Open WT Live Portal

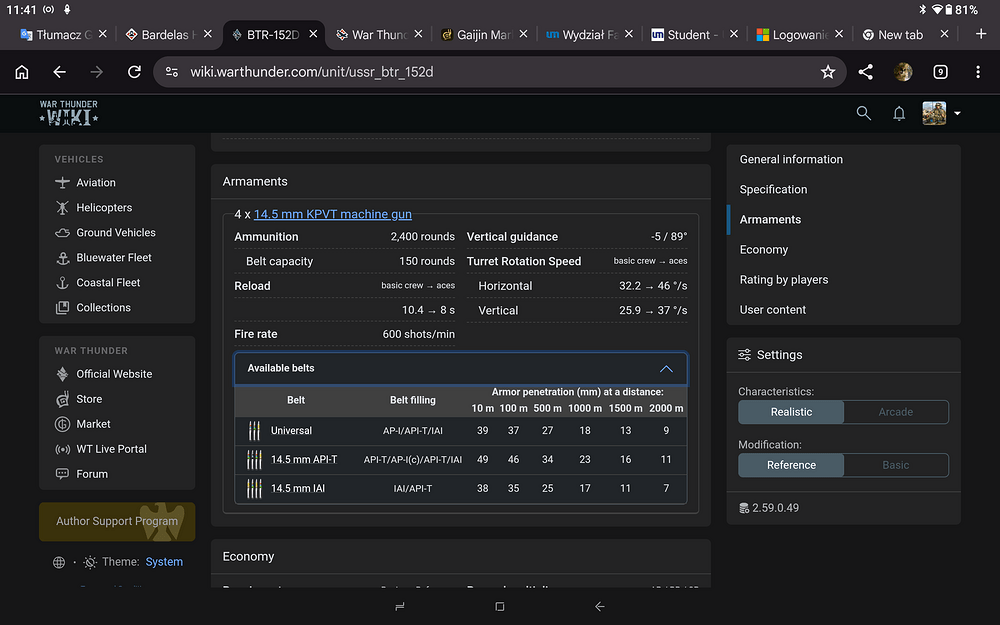click(x=101, y=449)
